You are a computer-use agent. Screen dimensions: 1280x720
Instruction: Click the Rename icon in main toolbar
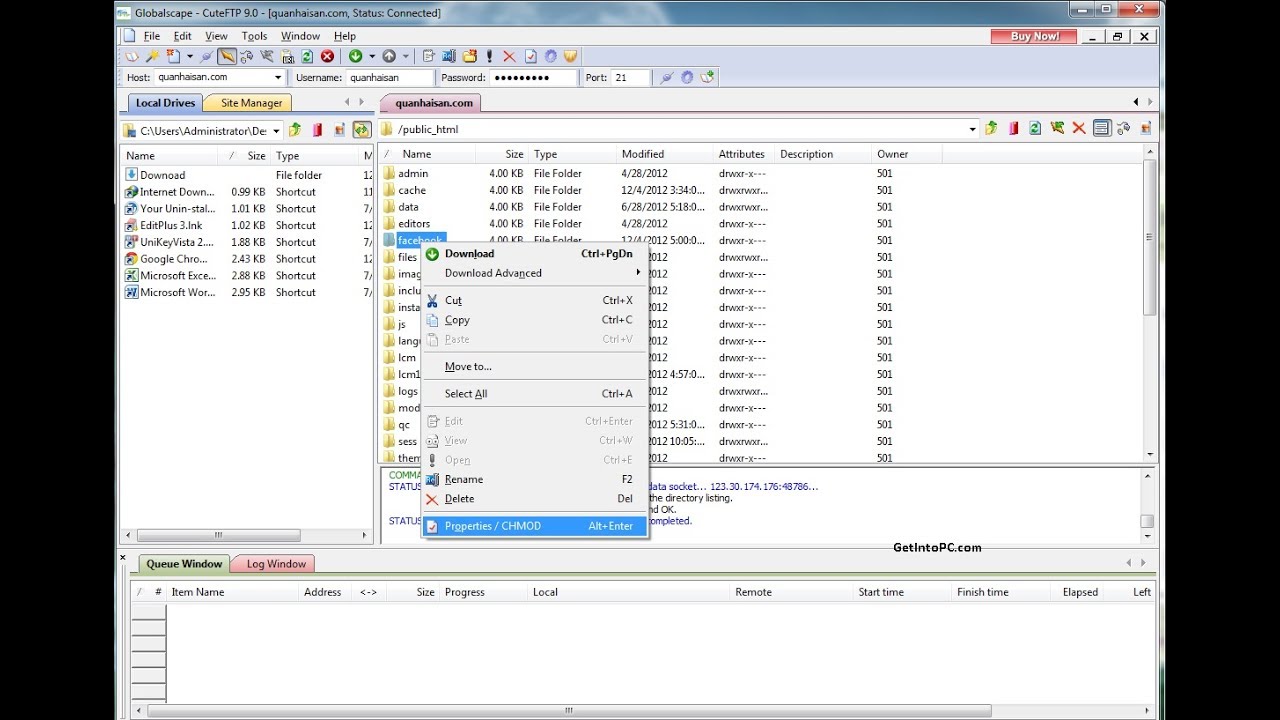pos(449,57)
